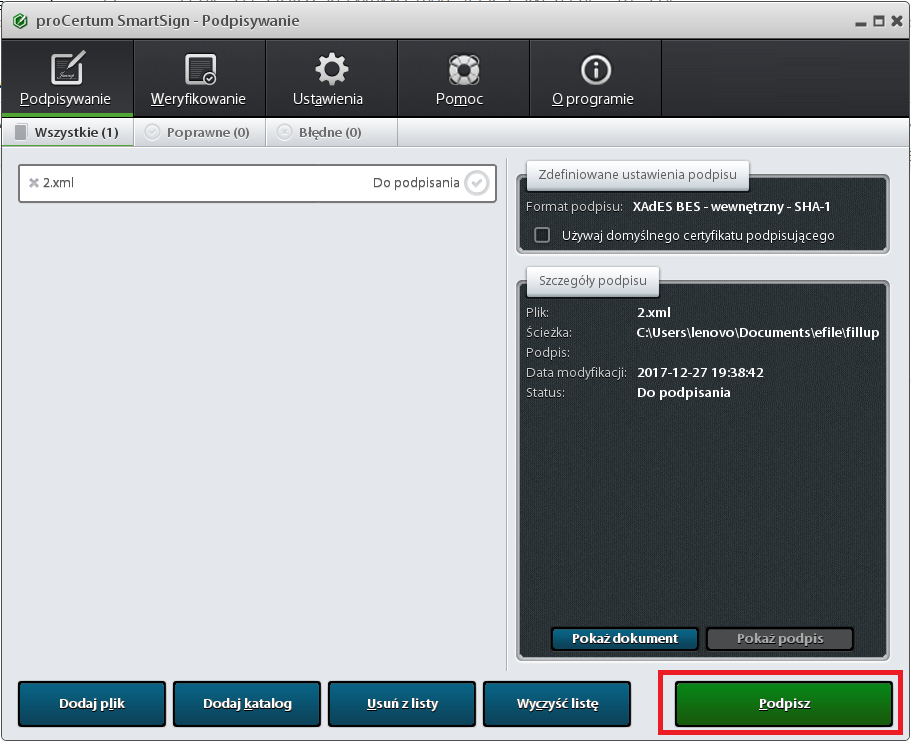Click the XAdES BES signature format value
The image size is (911, 743).
click(x=731, y=207)
